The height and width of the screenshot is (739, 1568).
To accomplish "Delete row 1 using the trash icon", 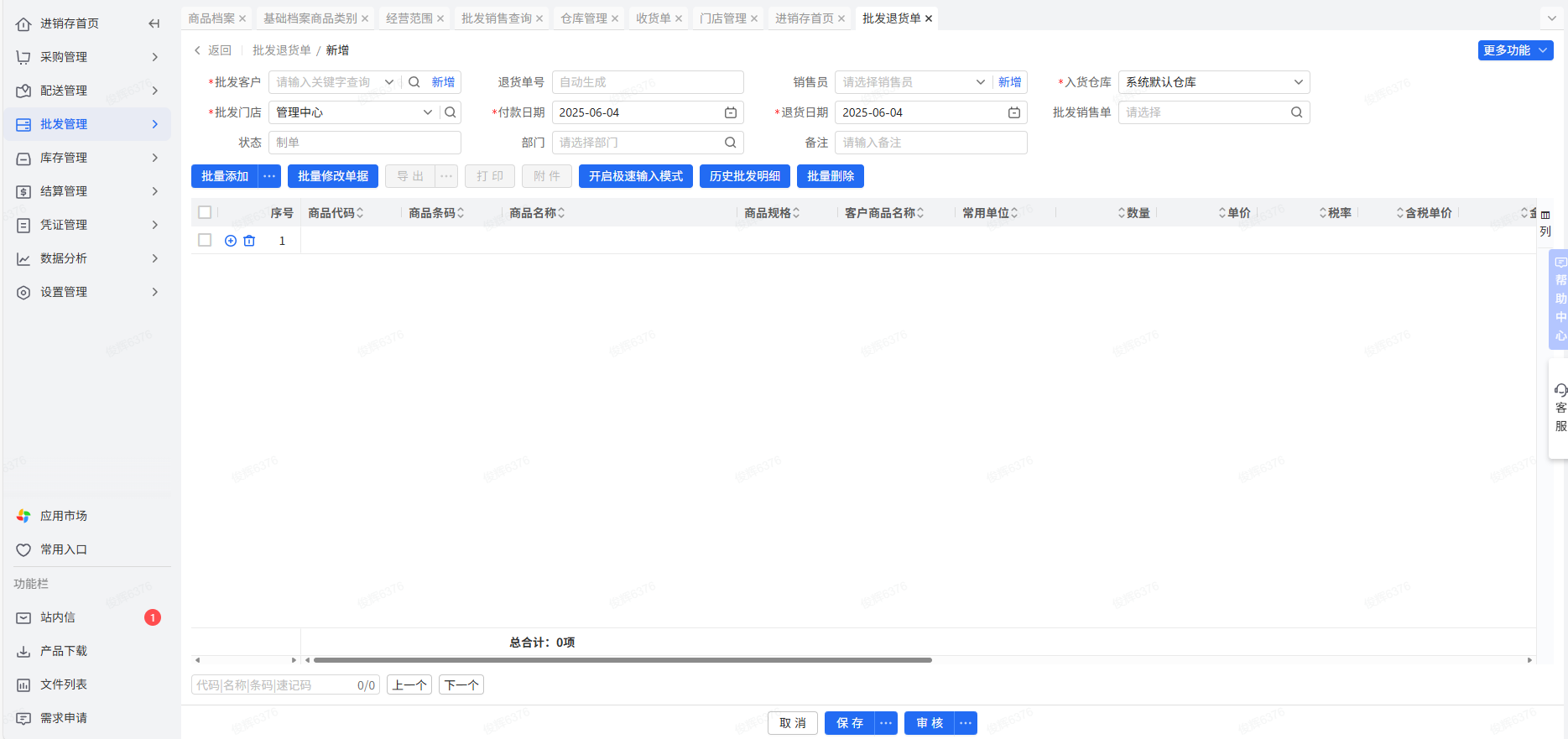I will click(x=249, y=241).
